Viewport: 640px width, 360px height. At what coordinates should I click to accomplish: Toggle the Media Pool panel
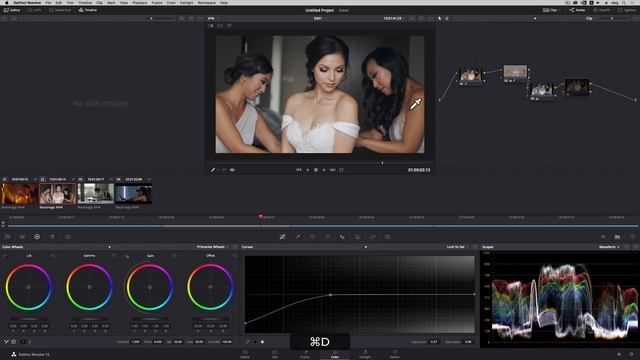60,10
